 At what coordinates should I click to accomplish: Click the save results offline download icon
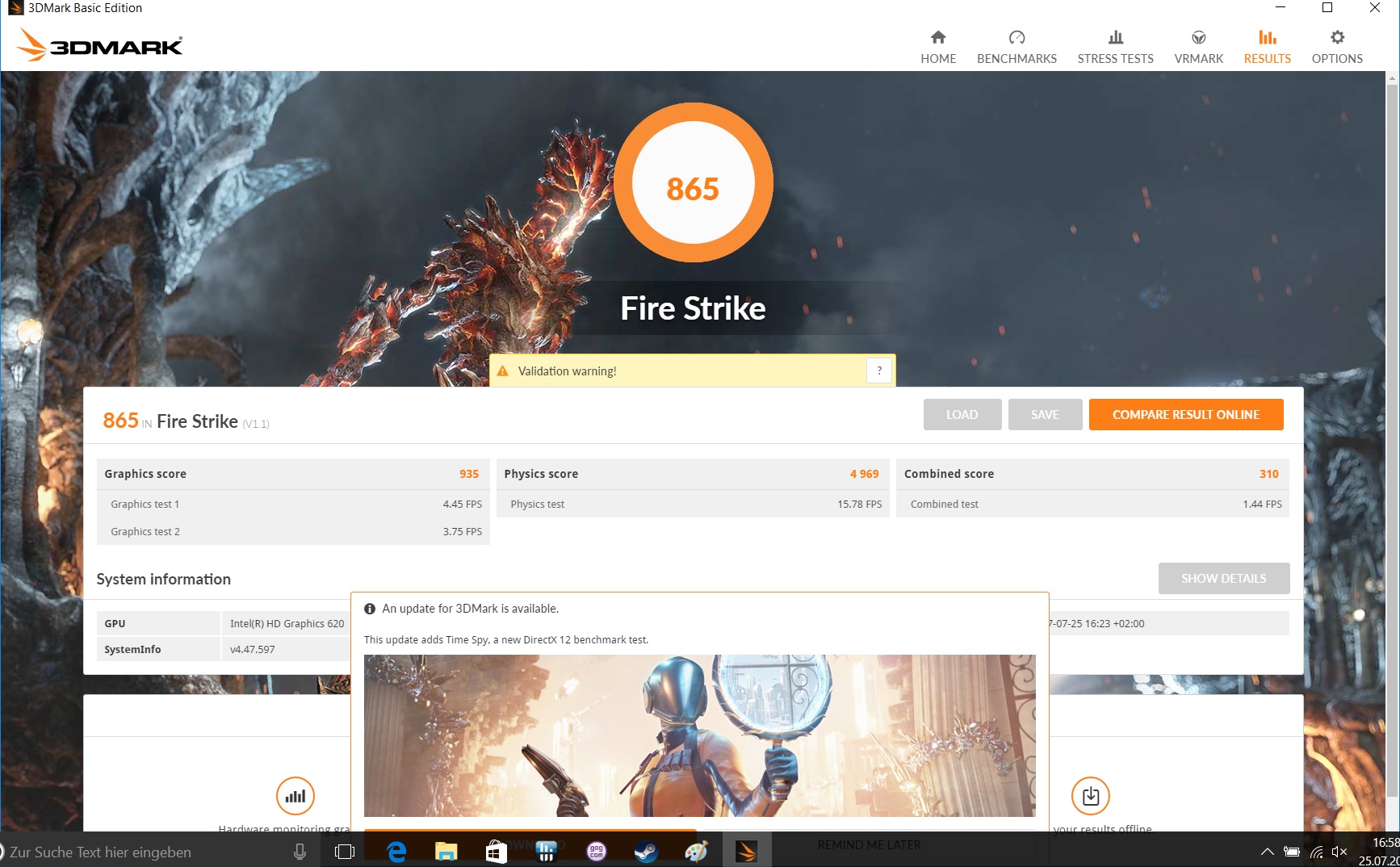(x=1091, y=796)
